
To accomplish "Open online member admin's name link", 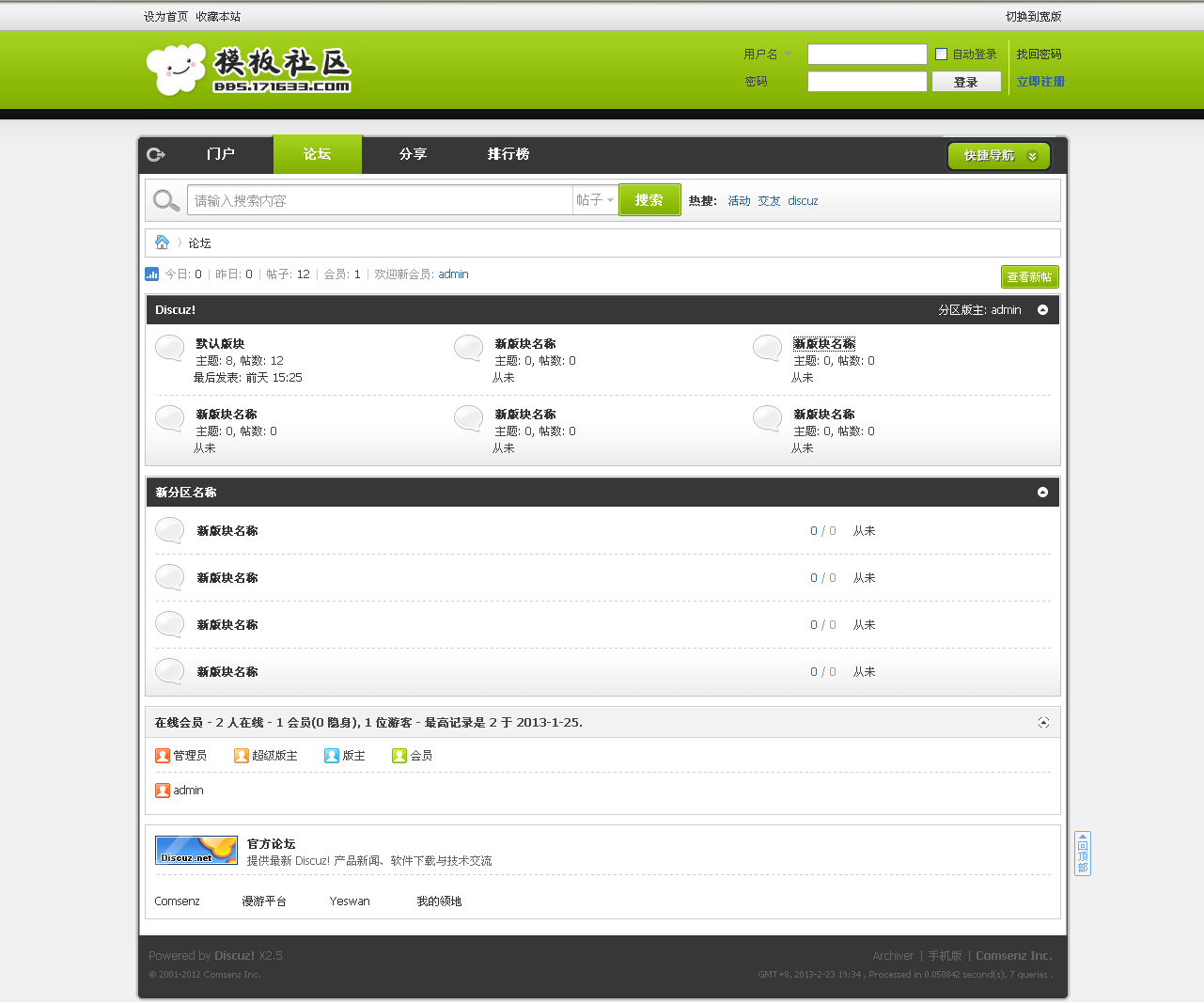I will [189, 791].
